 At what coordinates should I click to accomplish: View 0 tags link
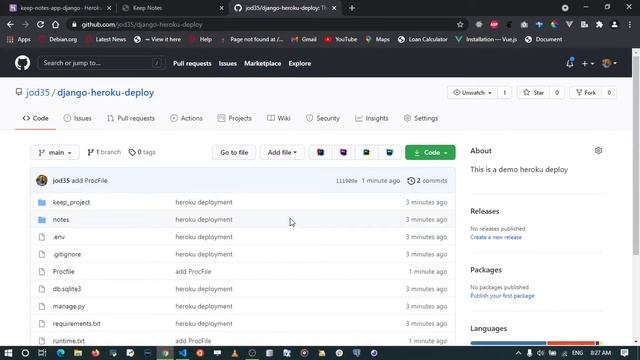pos(142,152)
